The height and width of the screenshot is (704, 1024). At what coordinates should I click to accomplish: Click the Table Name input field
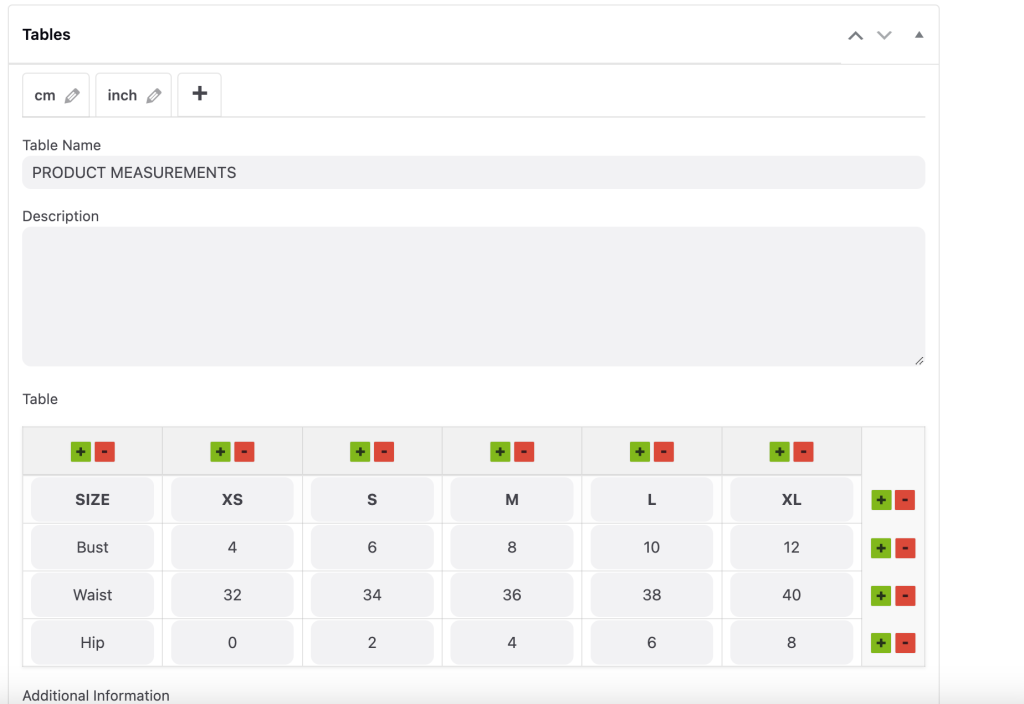(473, 172)
